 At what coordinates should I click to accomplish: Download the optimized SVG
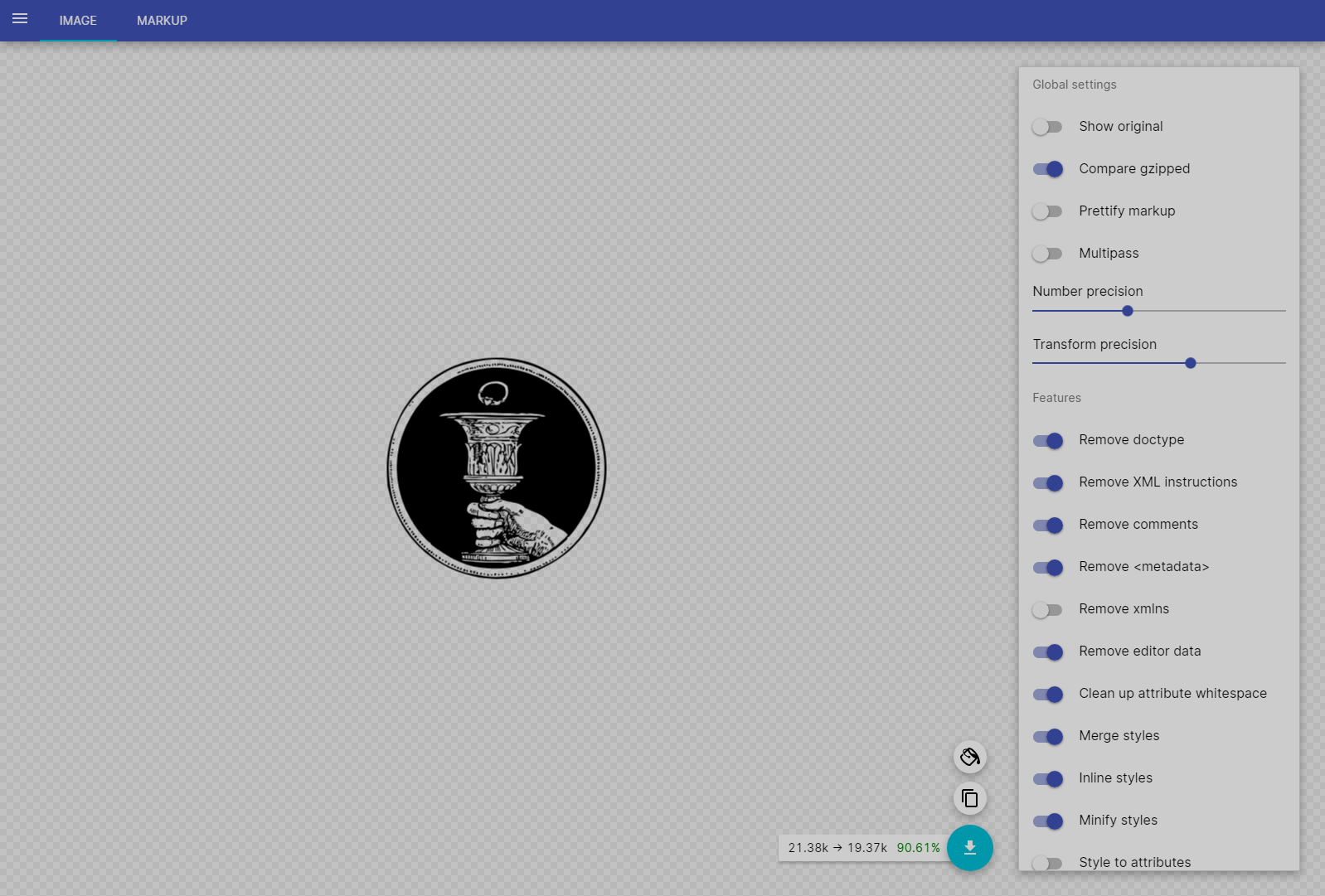[969, 848]
